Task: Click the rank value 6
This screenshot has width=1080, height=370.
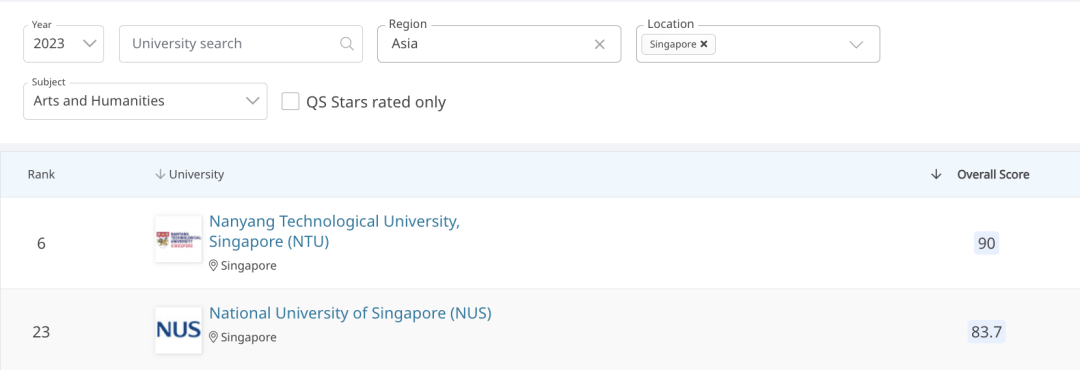Action: point(41,243)
